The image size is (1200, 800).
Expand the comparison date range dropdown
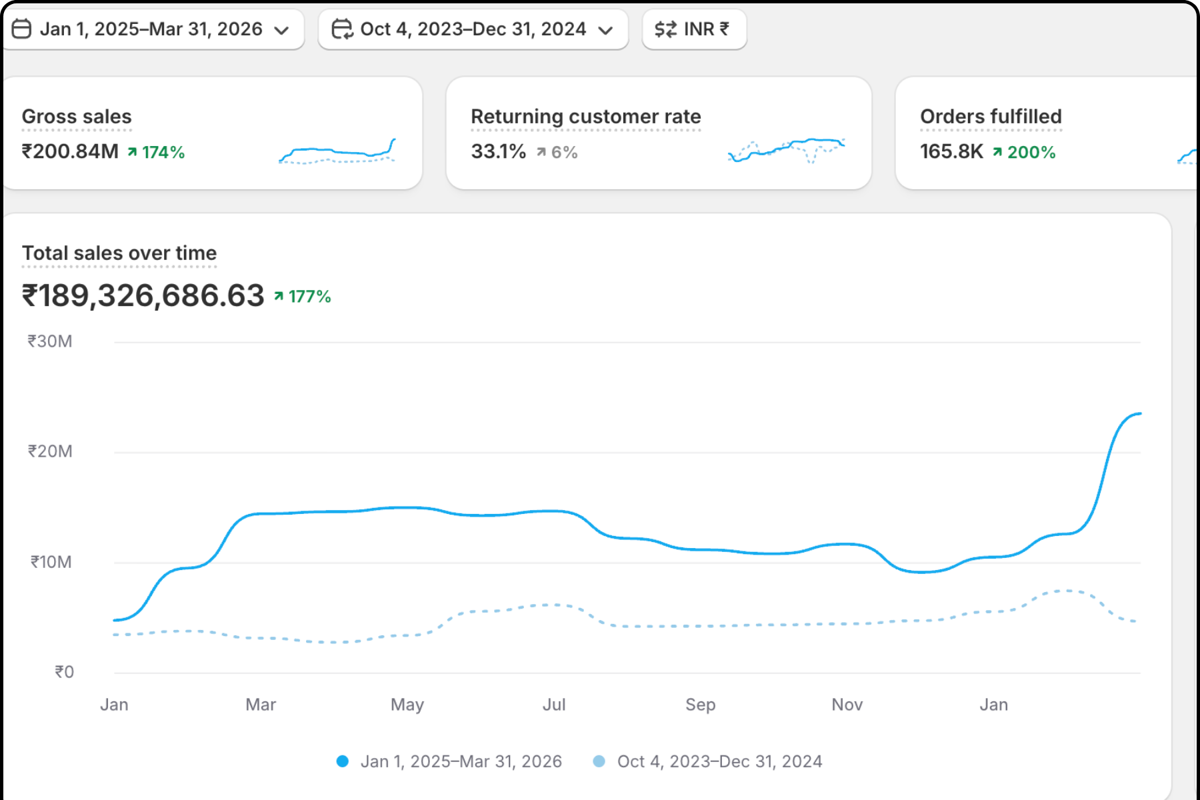pyautogui.click(x=472, y=29)
